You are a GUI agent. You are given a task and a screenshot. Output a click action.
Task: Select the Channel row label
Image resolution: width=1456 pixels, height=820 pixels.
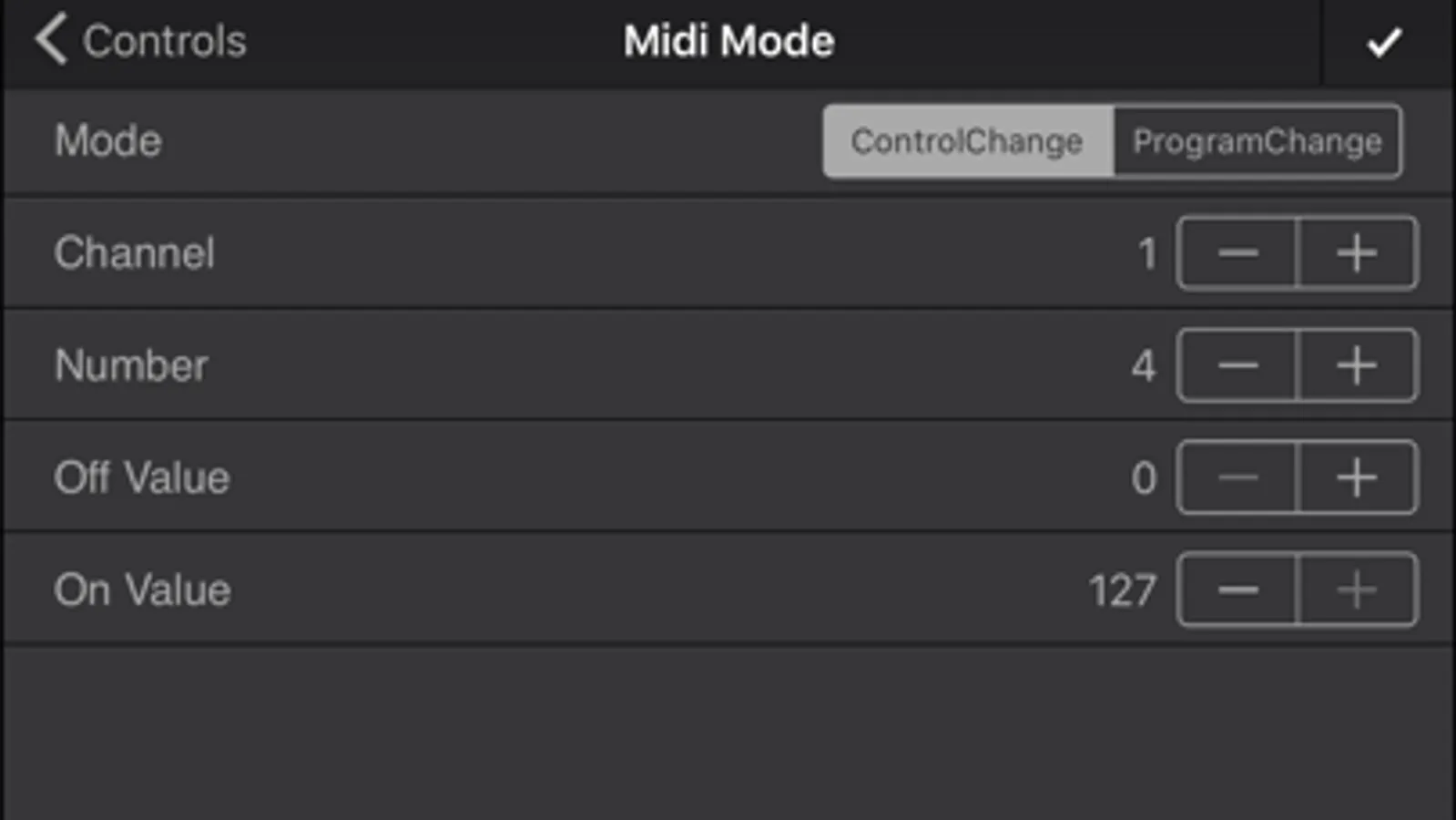pos(135,253)
